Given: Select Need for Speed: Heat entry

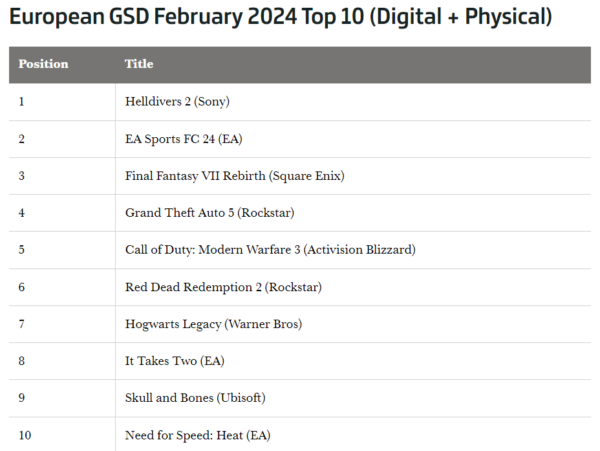Looking at the screenshot, I should click(197, 434).
